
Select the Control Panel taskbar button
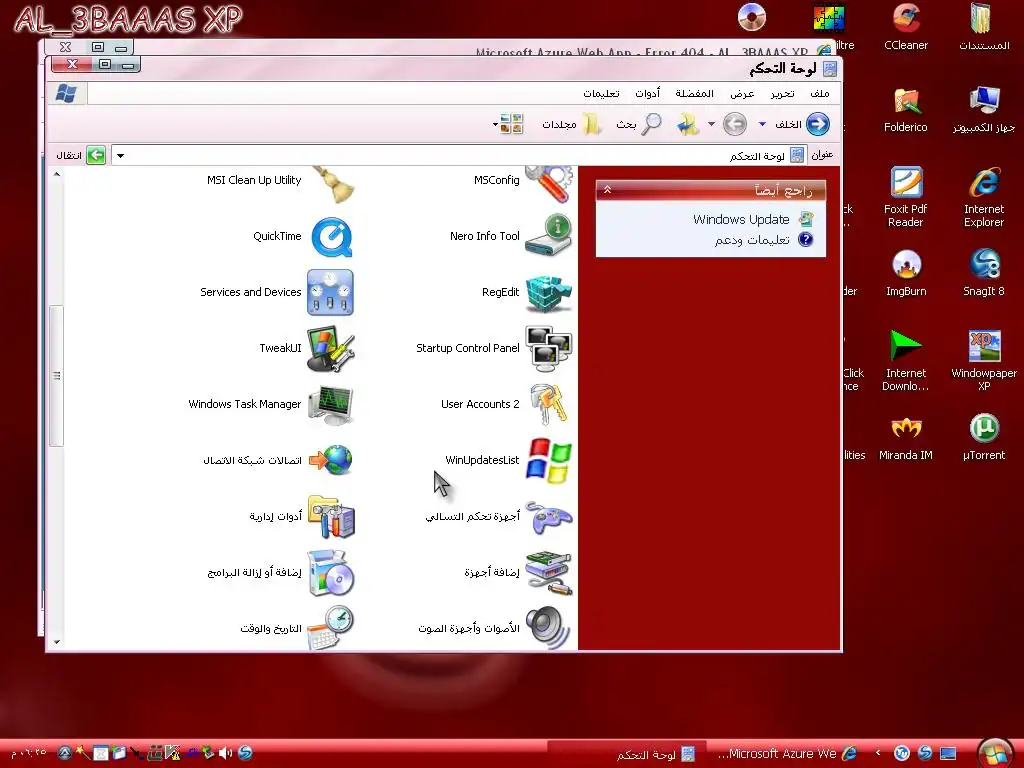click(628, 754)
